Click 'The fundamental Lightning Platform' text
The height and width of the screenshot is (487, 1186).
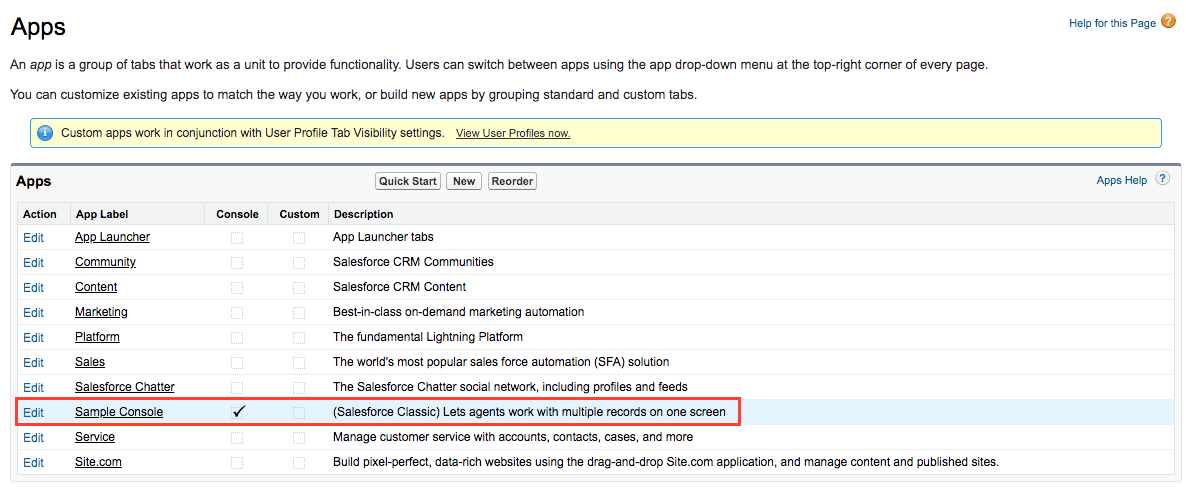click(427, 337)
